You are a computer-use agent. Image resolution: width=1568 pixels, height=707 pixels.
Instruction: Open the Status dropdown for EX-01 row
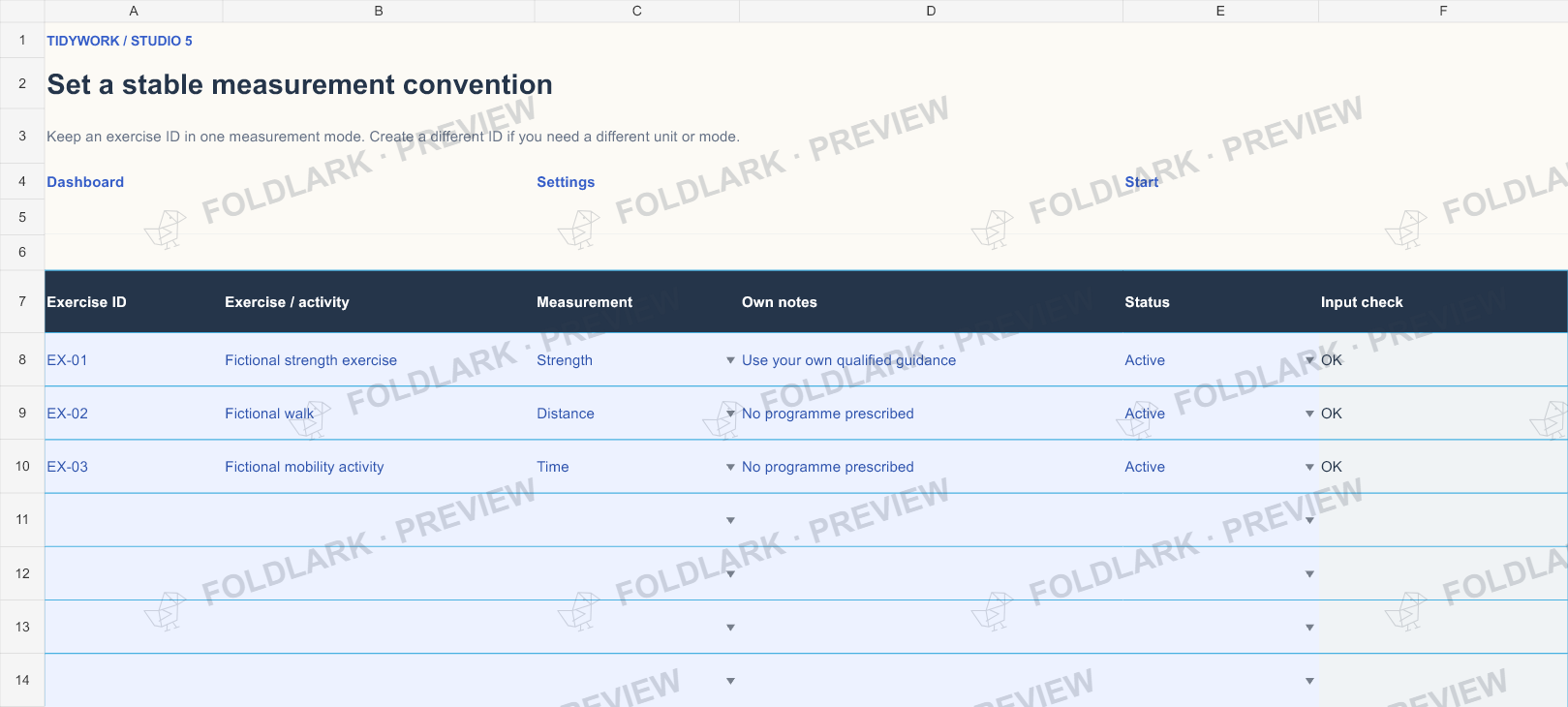click(1309, 360)
